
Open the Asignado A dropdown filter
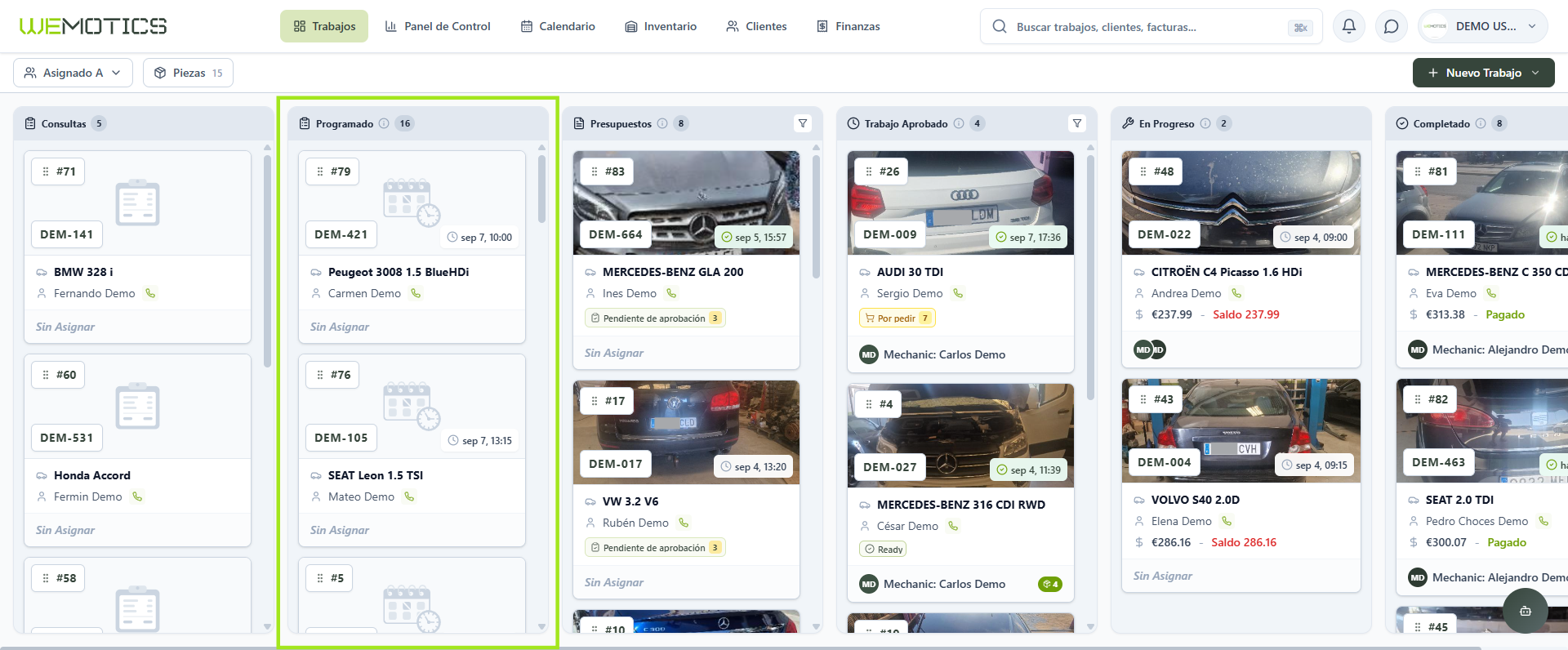73,73
